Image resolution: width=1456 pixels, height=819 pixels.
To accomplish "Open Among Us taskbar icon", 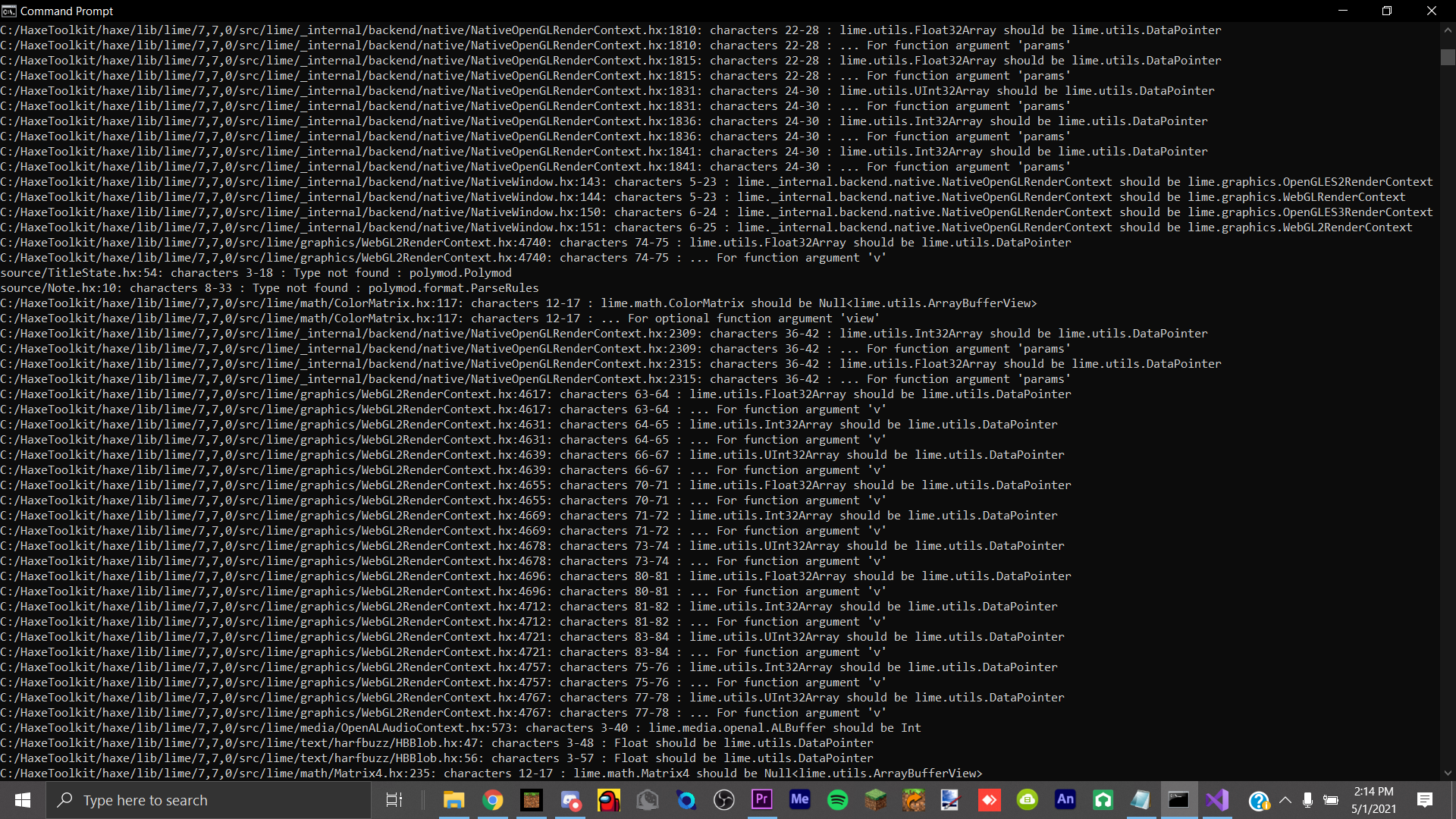I will (x=608, y=800).
